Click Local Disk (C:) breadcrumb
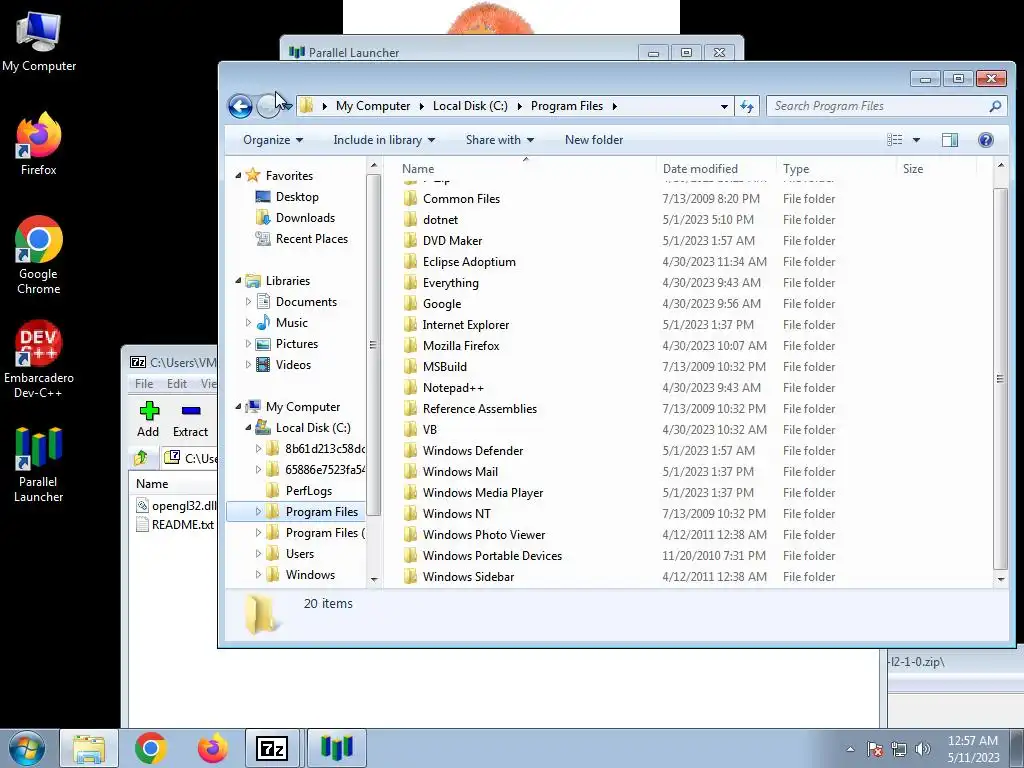This screenshot has width=1024, height=768. [x=470, y=106]
